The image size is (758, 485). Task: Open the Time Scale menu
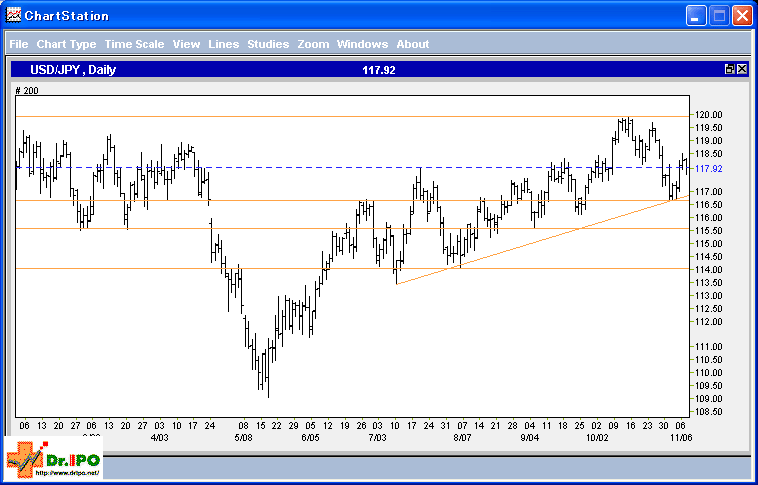134,44
